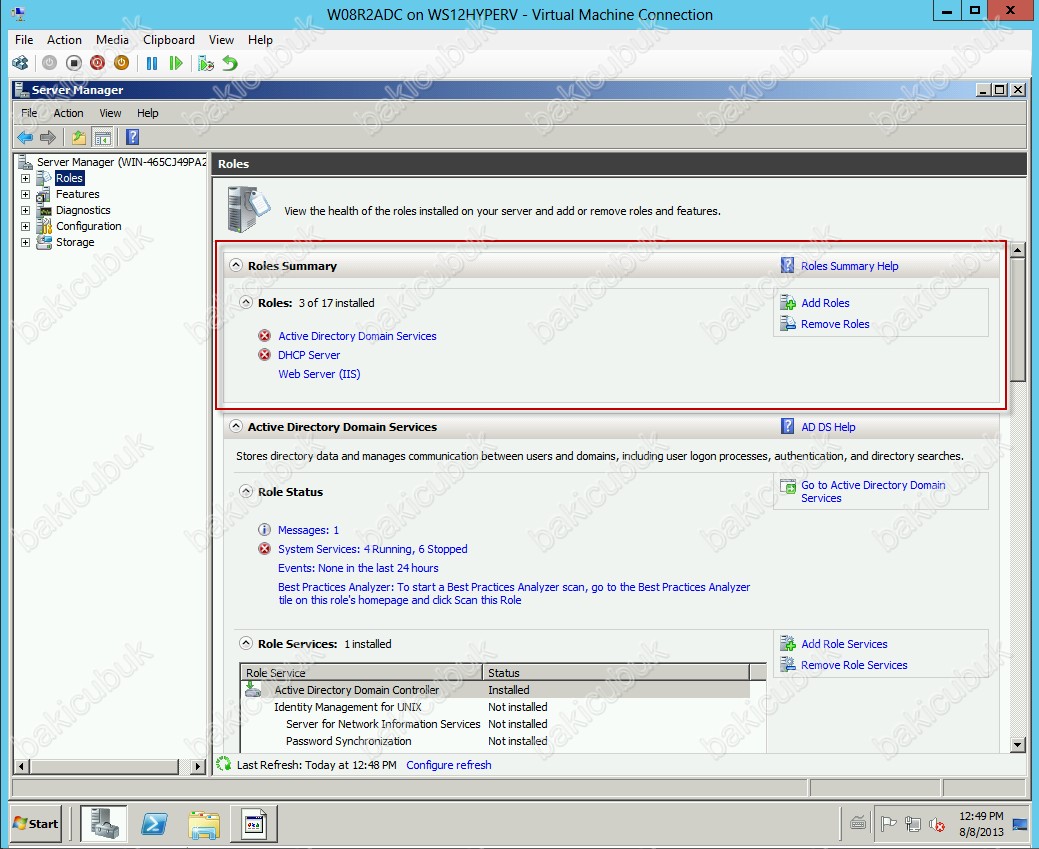Click the Remove Roles icon
The height and width of the screenshot is (849, 1039).
click(788, 323)
